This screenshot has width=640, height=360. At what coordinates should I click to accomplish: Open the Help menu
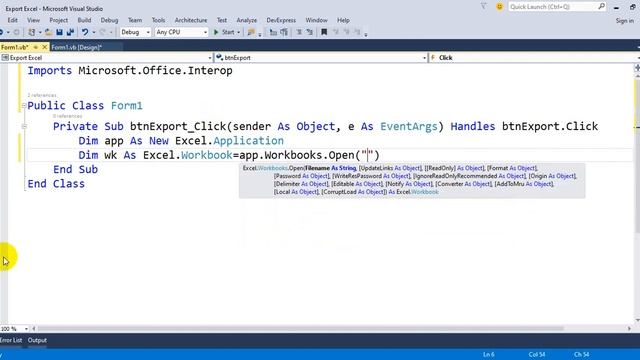point(343,20)
